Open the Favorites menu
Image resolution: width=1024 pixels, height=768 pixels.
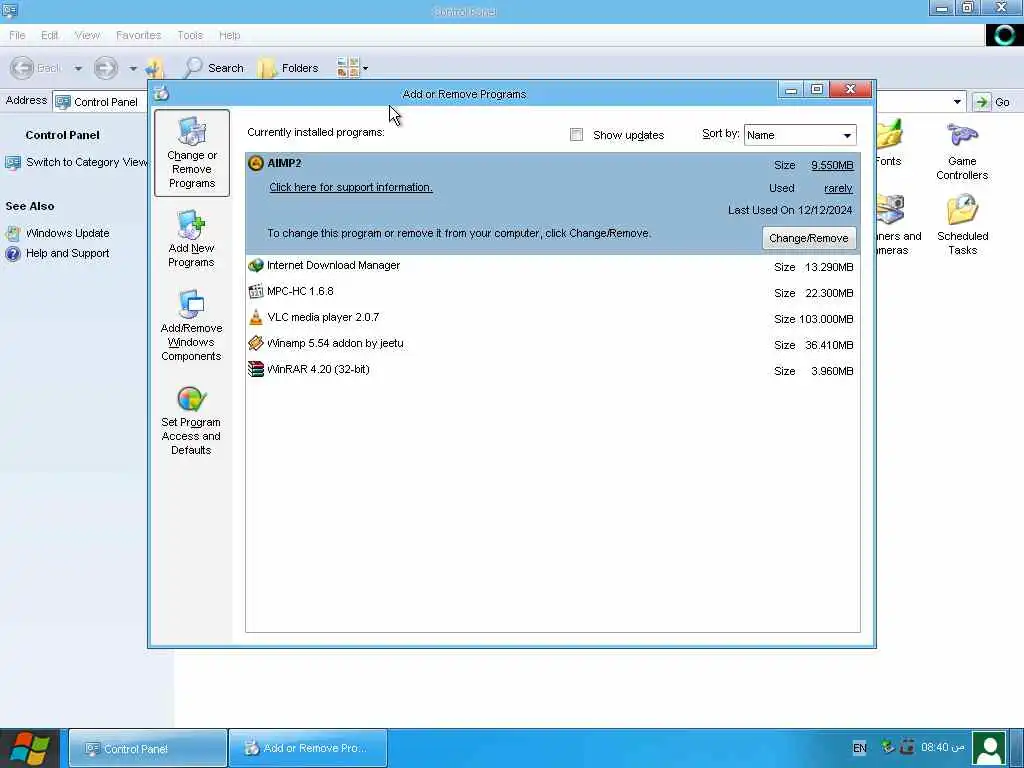[138, 35]
